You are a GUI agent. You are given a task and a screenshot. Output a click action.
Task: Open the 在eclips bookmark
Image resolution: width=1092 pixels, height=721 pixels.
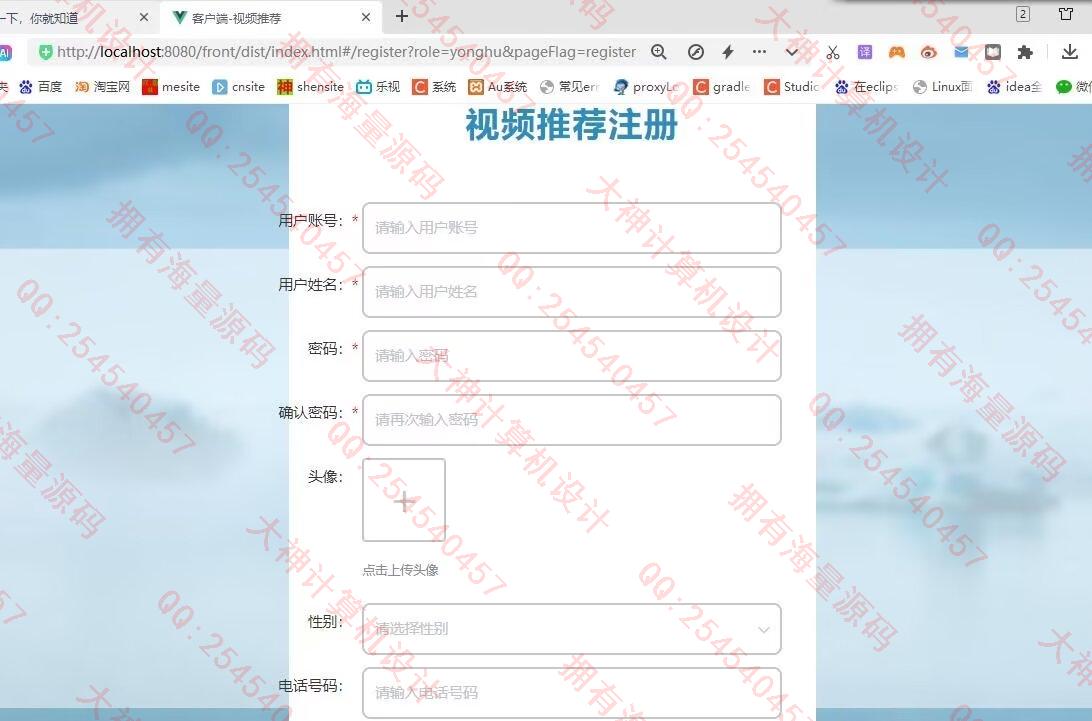tap(866, 86)
